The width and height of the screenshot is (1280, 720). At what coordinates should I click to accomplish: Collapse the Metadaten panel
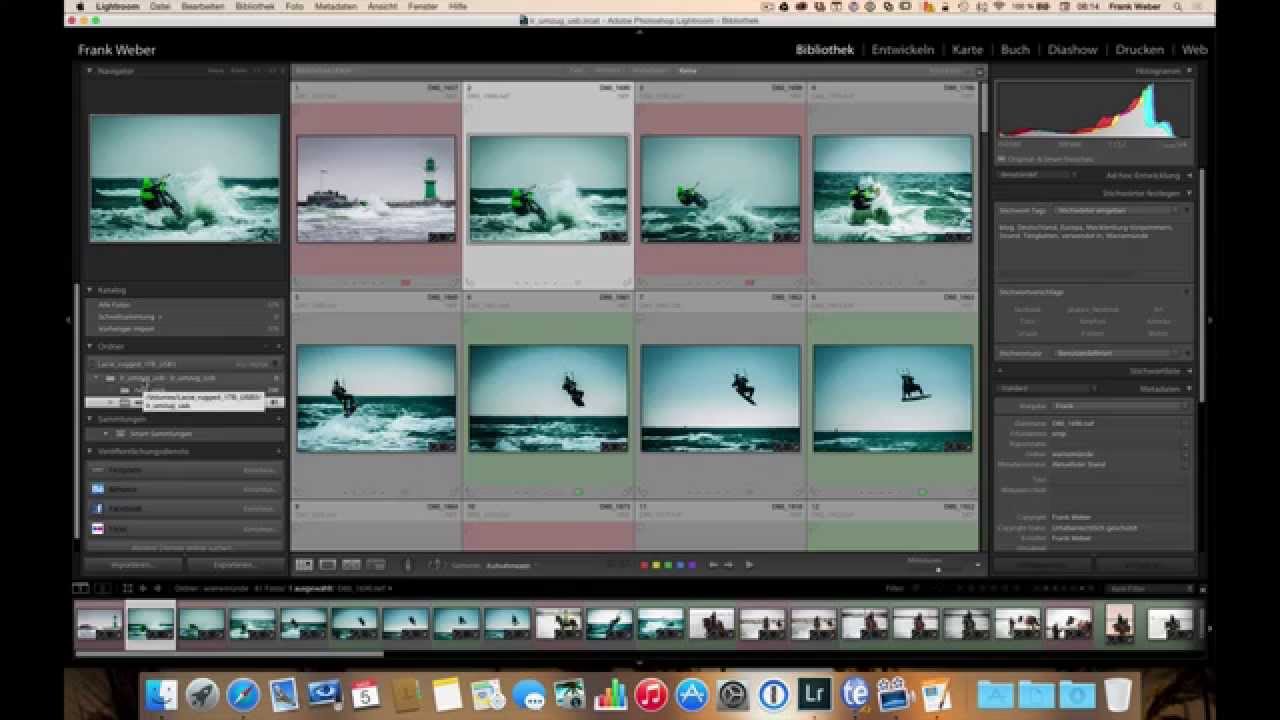click(x=1189, y=388)
